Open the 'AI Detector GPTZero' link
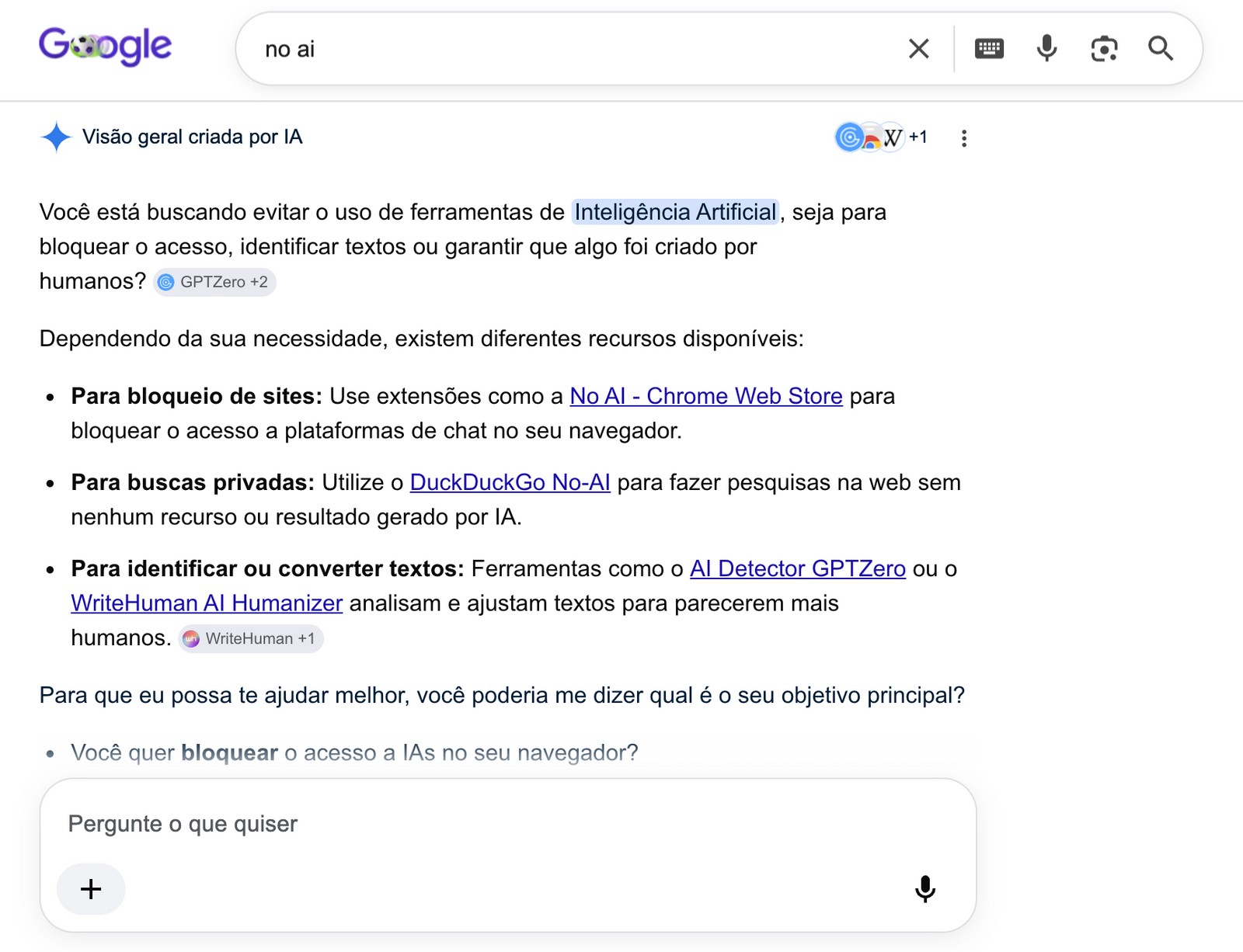1243x952 pixels. click(798, 568)
